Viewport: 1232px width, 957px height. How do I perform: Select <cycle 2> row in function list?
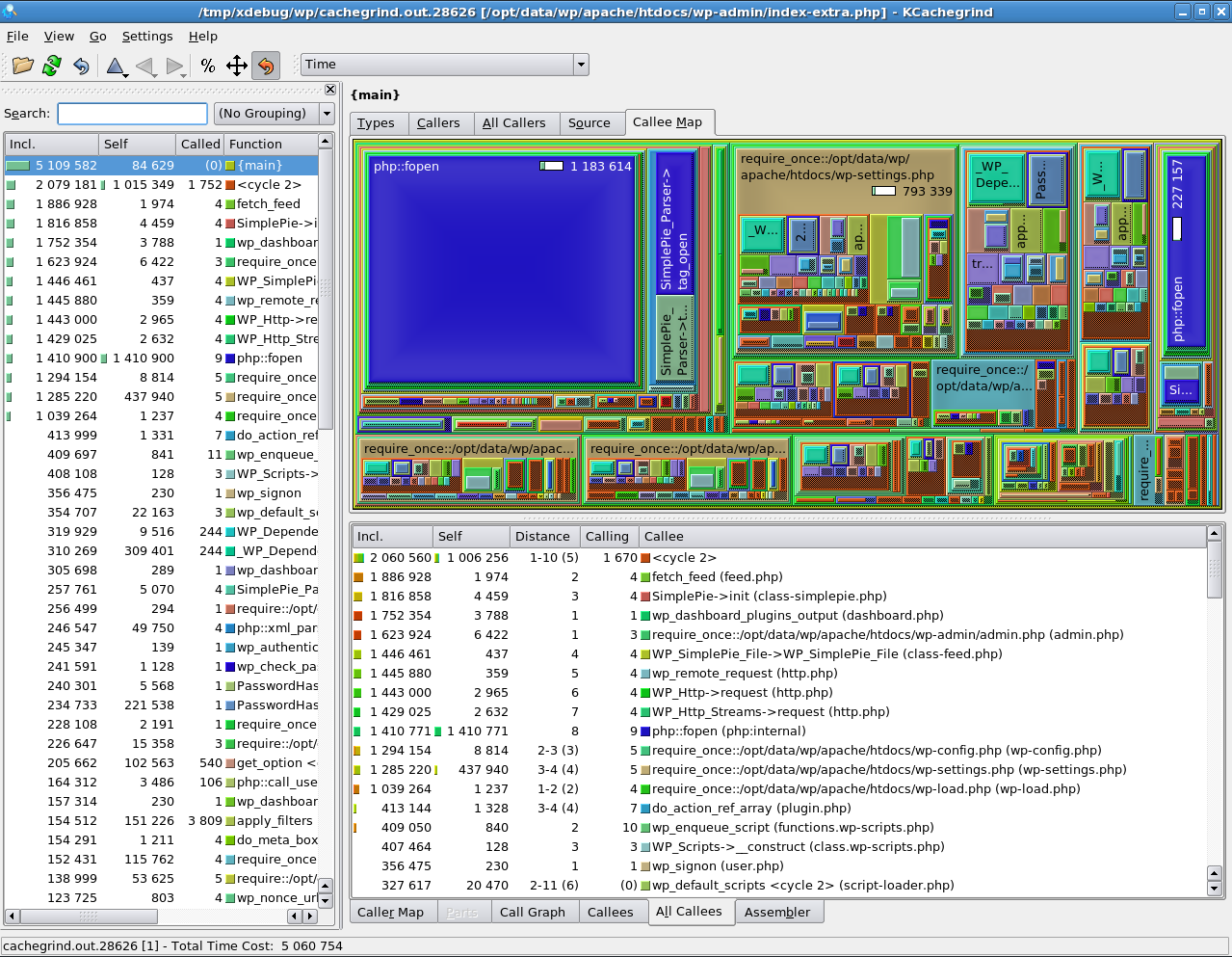click(x=161, y=184)
